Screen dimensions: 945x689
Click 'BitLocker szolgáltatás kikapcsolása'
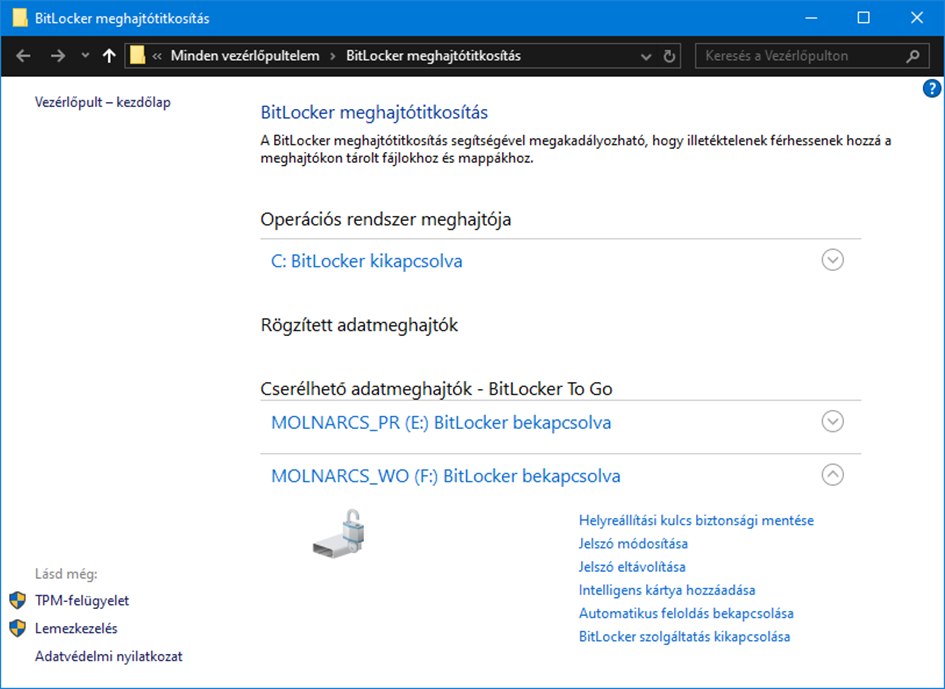684,637
